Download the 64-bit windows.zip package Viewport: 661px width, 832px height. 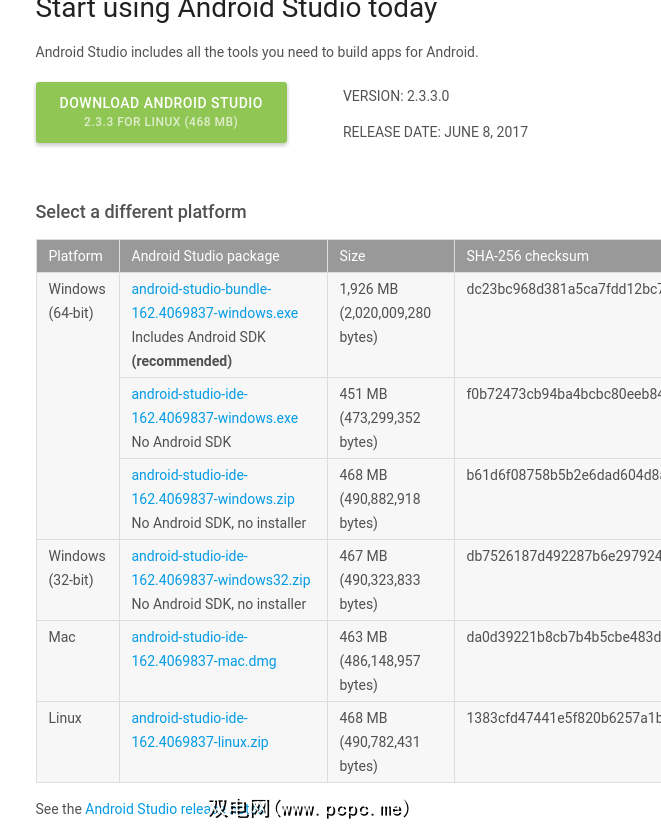click(212, 487)
